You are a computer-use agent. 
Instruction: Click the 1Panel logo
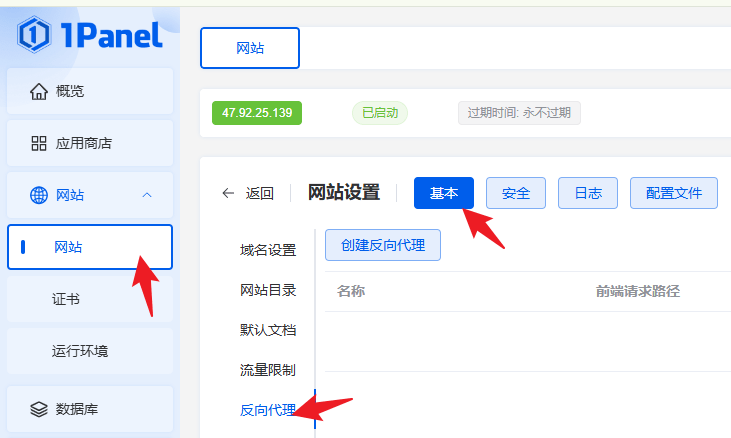pos(90,34)
